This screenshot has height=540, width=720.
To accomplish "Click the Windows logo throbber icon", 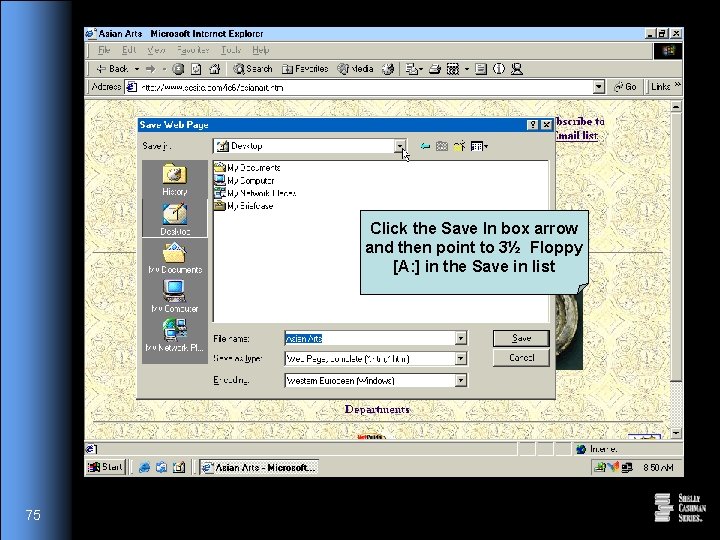I will (x=668, y=51).
